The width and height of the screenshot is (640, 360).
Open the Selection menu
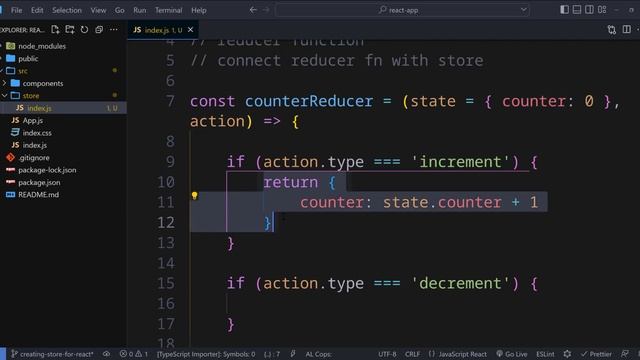(67, 10)
